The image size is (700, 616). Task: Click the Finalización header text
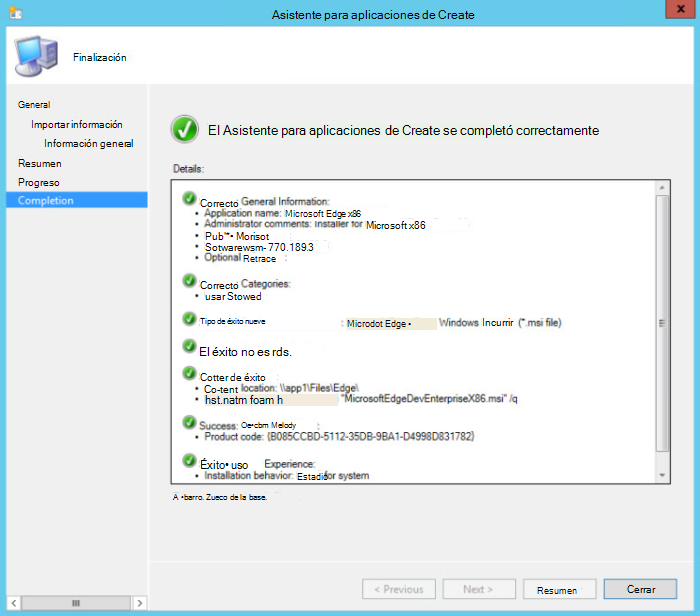pyautogui.click(x=100, y=57)
